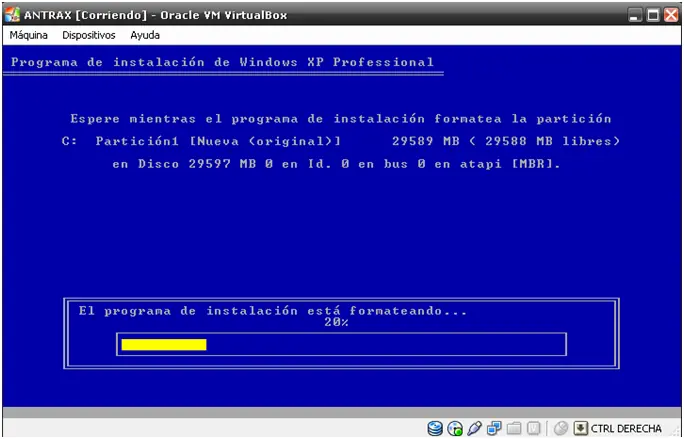Click the VirtualBox icon in the title bar
The image size is (684, 439).
[12, 15]
